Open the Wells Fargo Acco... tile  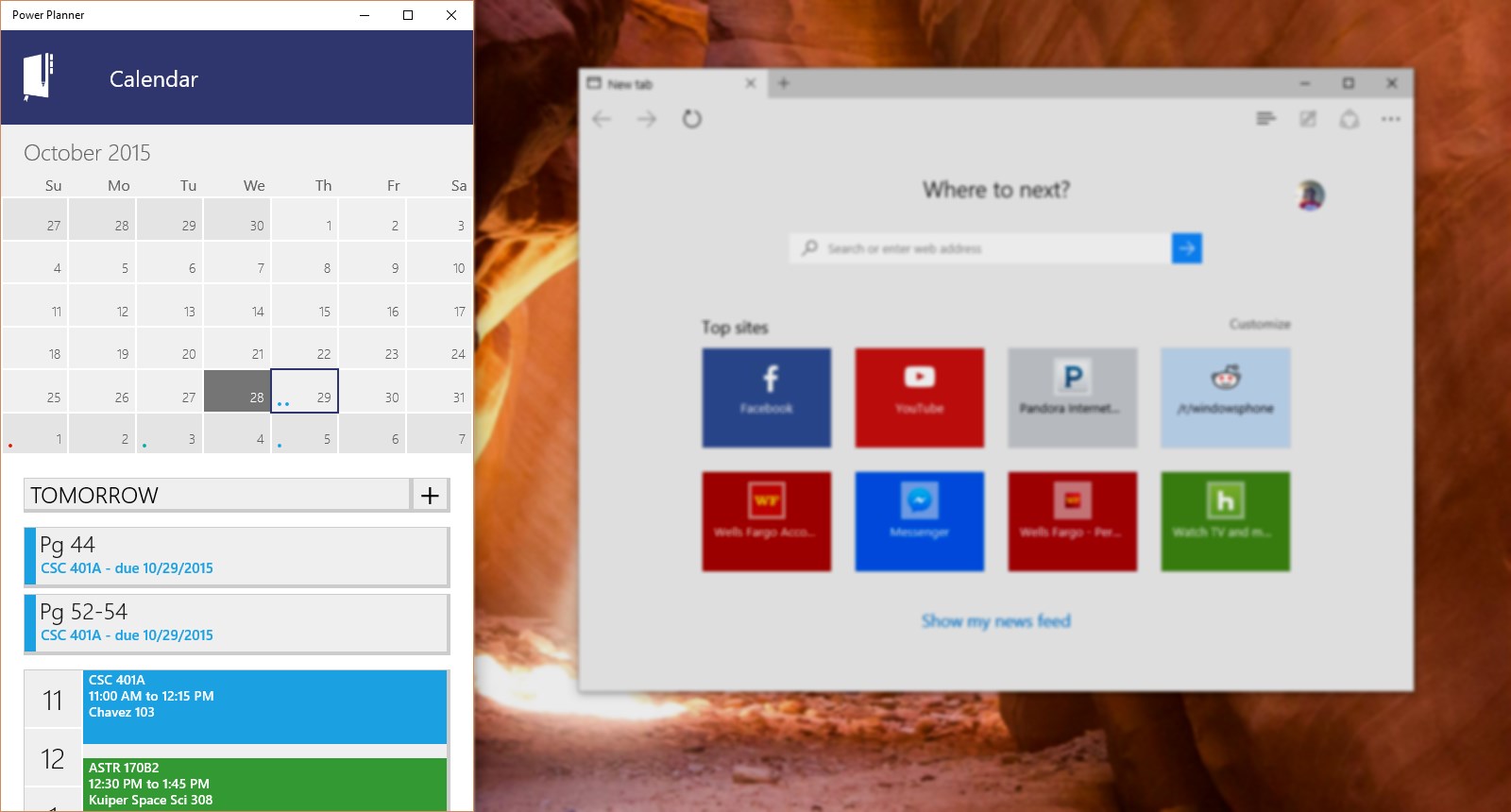click(x=767, y=521)
